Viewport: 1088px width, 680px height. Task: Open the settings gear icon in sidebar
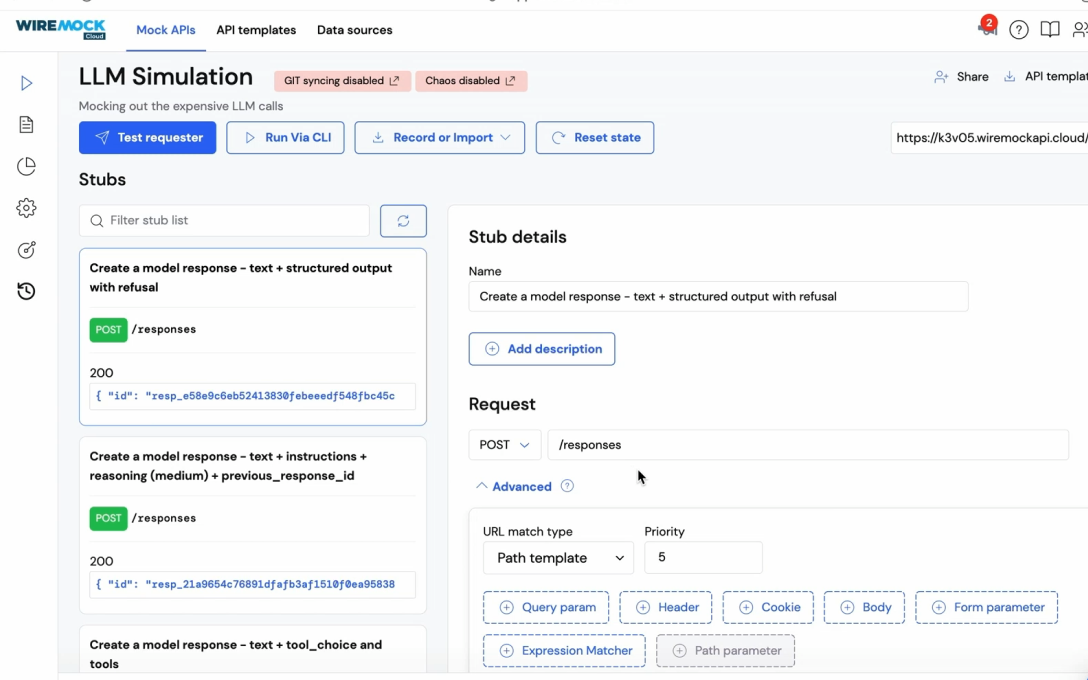(x=26, y=208)
